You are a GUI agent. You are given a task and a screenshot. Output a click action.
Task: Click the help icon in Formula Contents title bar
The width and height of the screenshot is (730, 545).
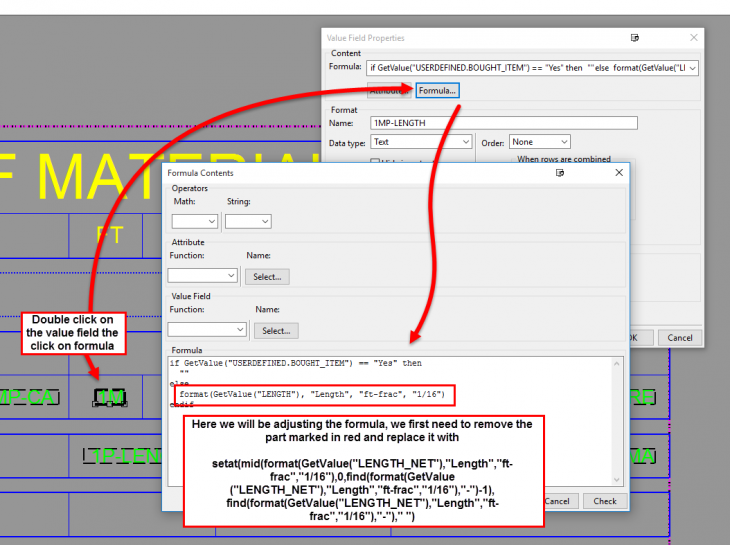coord(560,173)
